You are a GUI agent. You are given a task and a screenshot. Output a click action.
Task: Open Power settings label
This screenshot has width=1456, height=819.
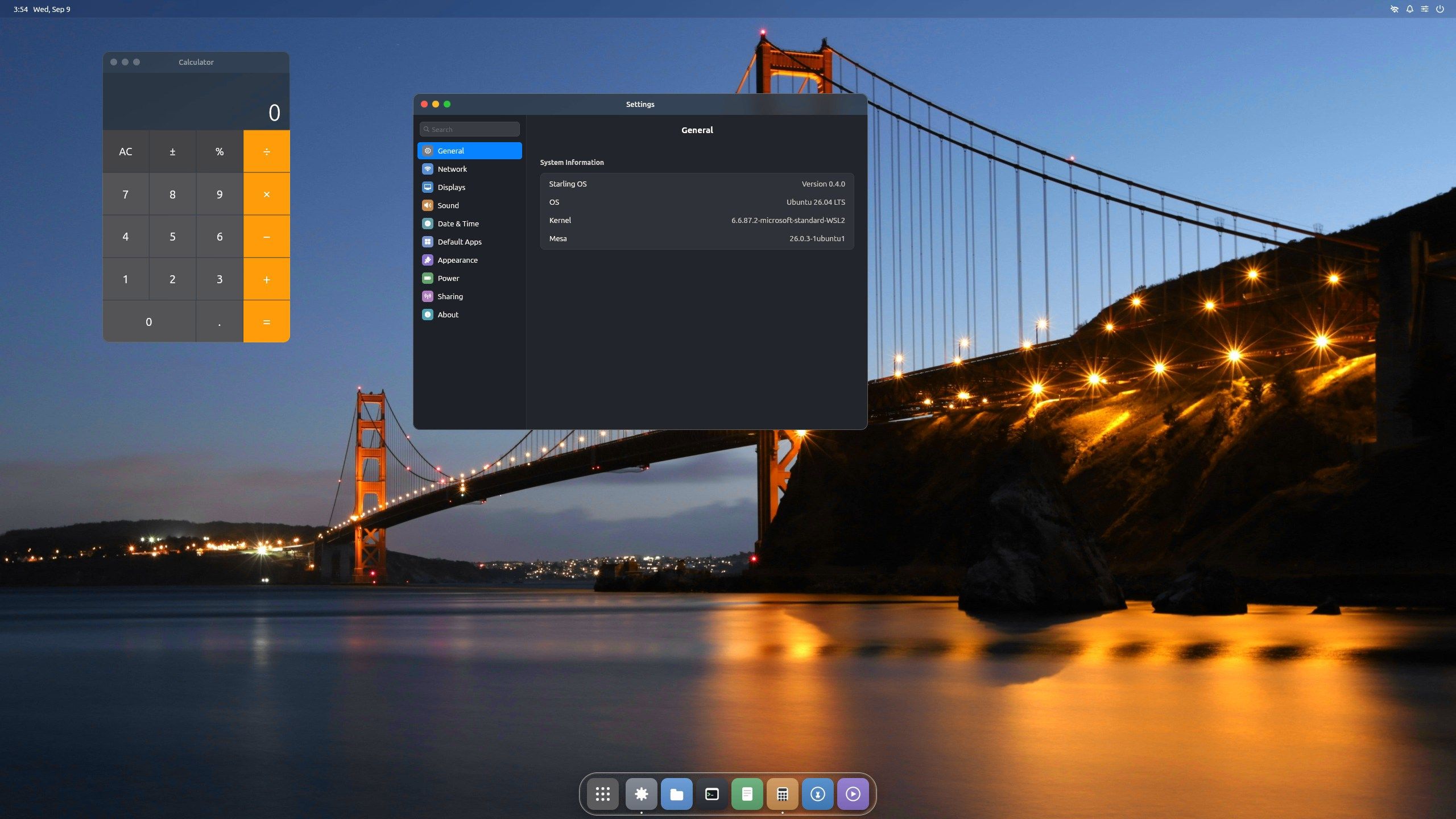click(x=448, y=278)
